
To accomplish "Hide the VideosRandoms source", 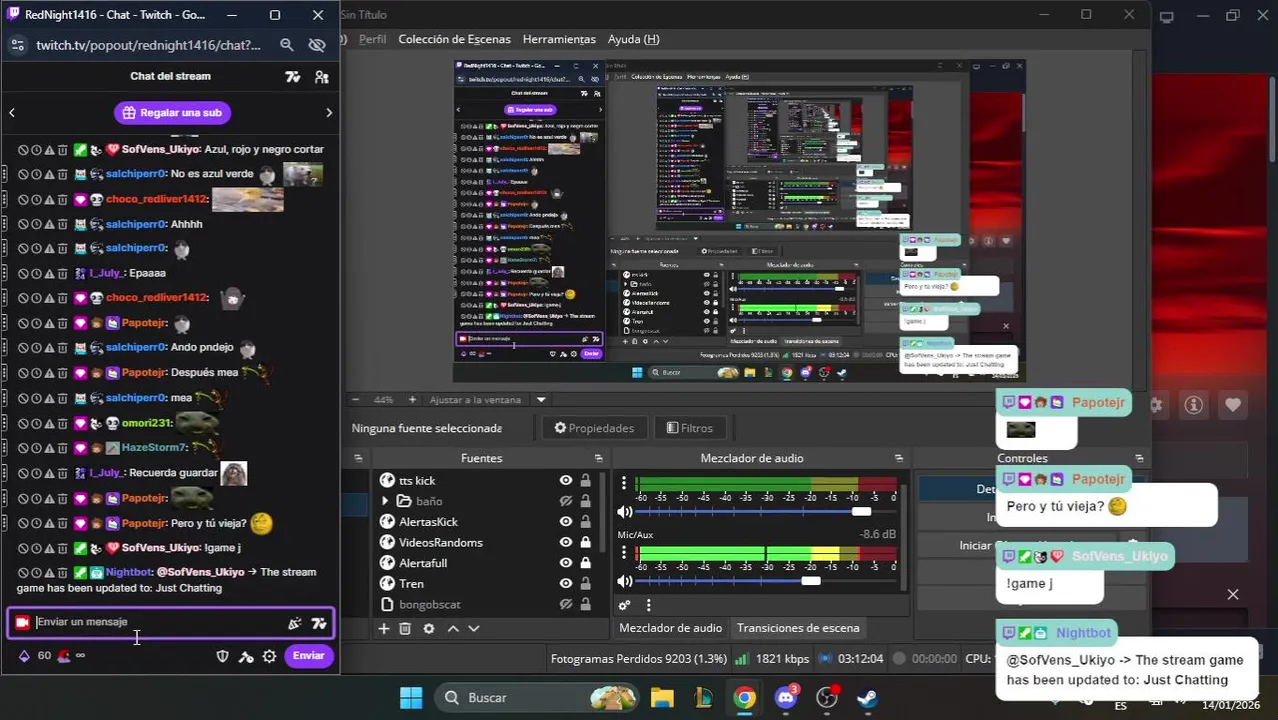I will tap(566, 542).
